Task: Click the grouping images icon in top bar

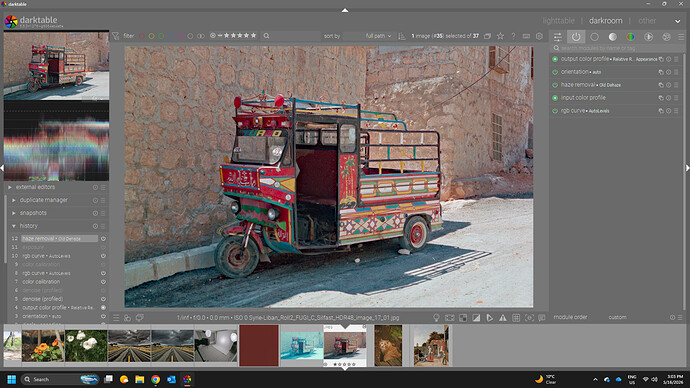Action: point(488,36)
